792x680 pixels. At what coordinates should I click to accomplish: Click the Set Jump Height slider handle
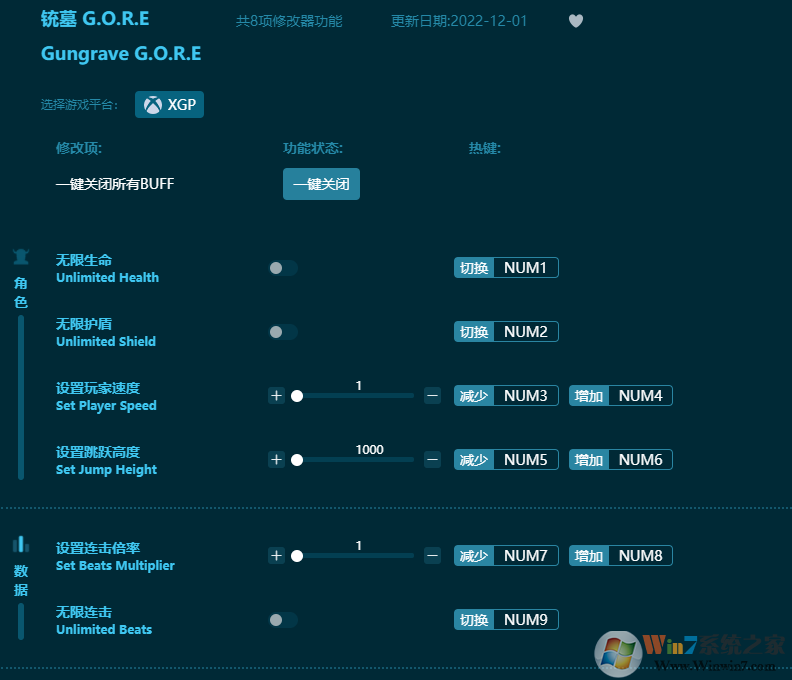(x=297, y=460)
